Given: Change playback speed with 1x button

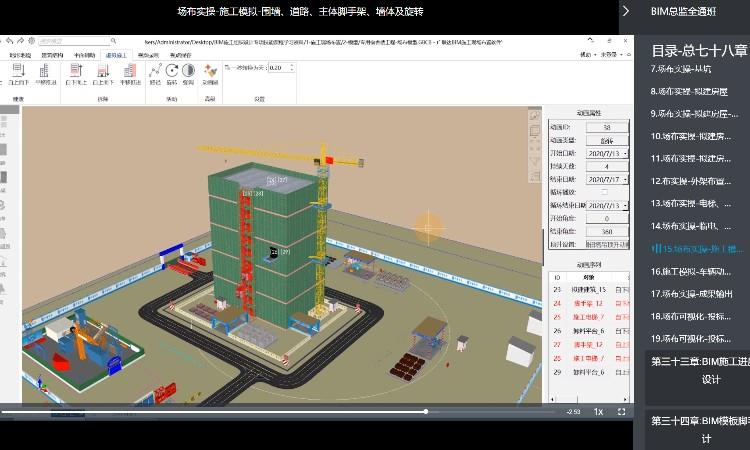Looking at the screenshot, I should tap(598, 411).
